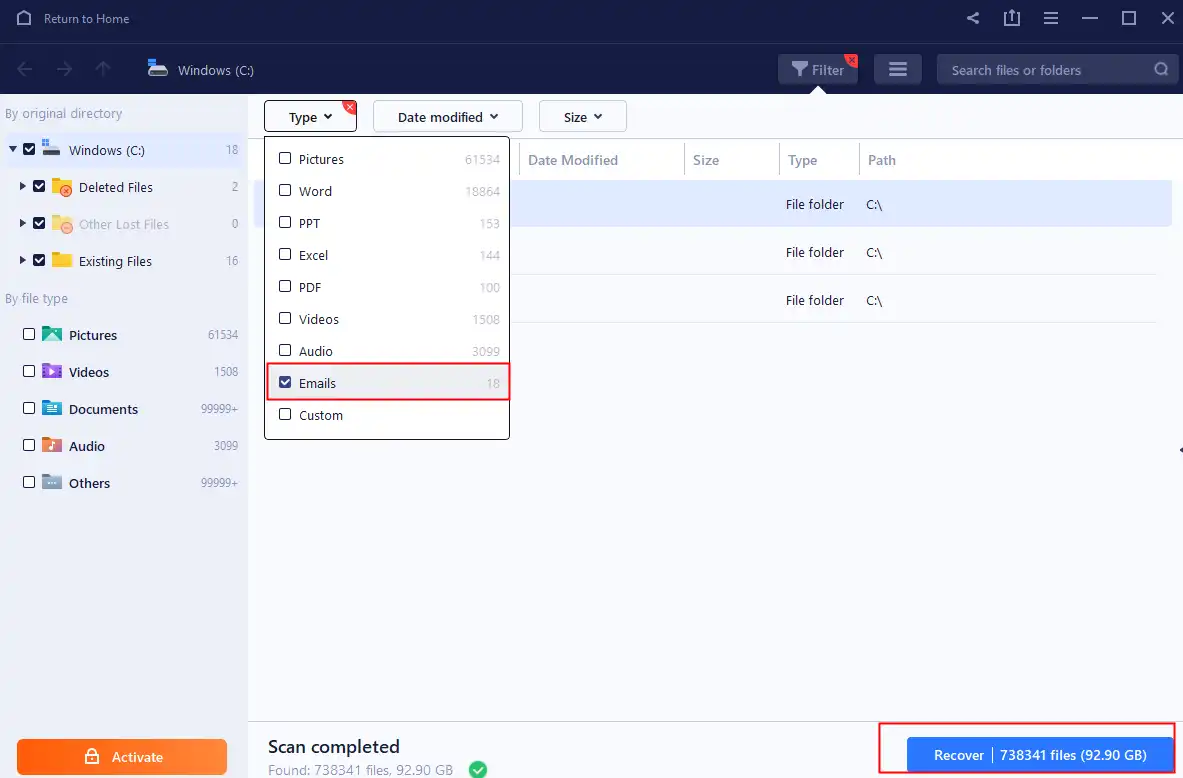The width and height of the screenshot is (1183, 778).
Task: Click the Pictures category icon in sidebar
Action: point(52,334)
